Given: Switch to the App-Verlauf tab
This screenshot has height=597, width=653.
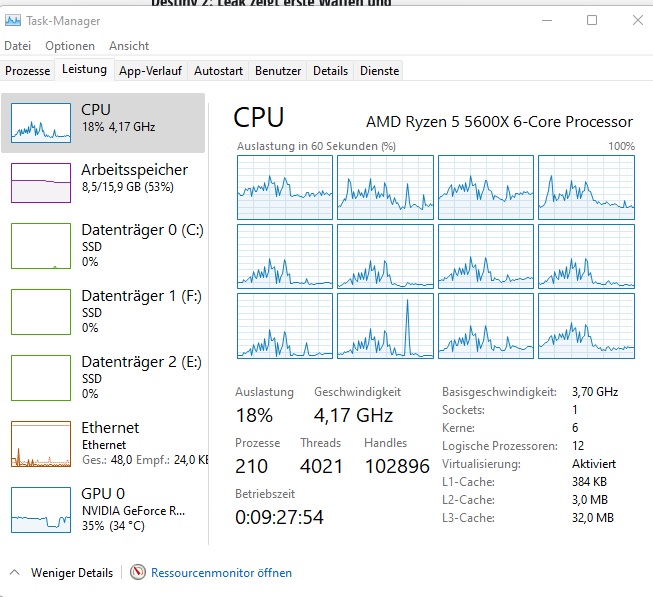Looking at the screenshot, I should [x=150, y=71].
